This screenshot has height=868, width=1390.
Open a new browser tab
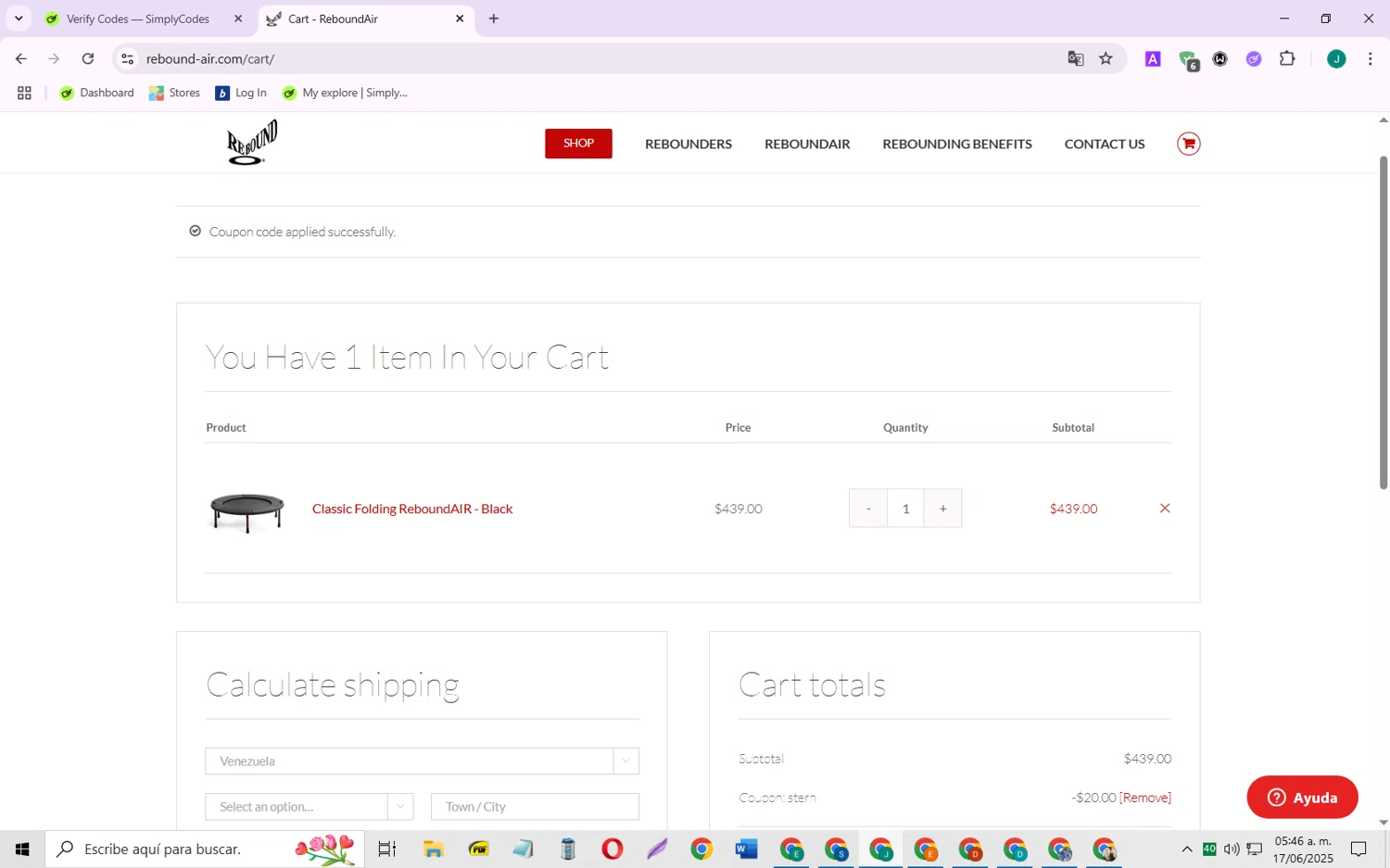pyautogui.click(x=494, y=19)
